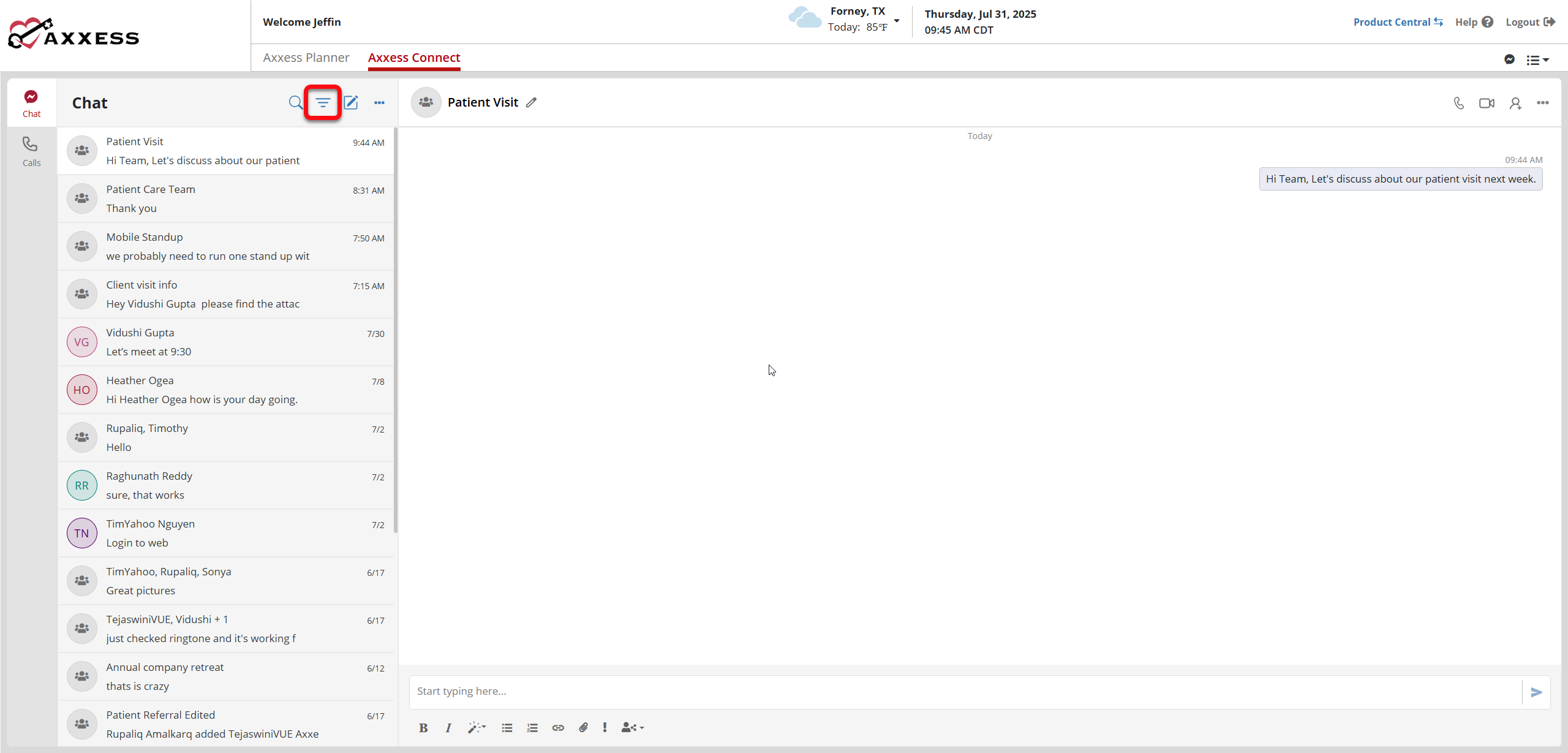This screenshot has height=753, width=1568.
Task: Compose a new chat message
Action: [351, 102]
